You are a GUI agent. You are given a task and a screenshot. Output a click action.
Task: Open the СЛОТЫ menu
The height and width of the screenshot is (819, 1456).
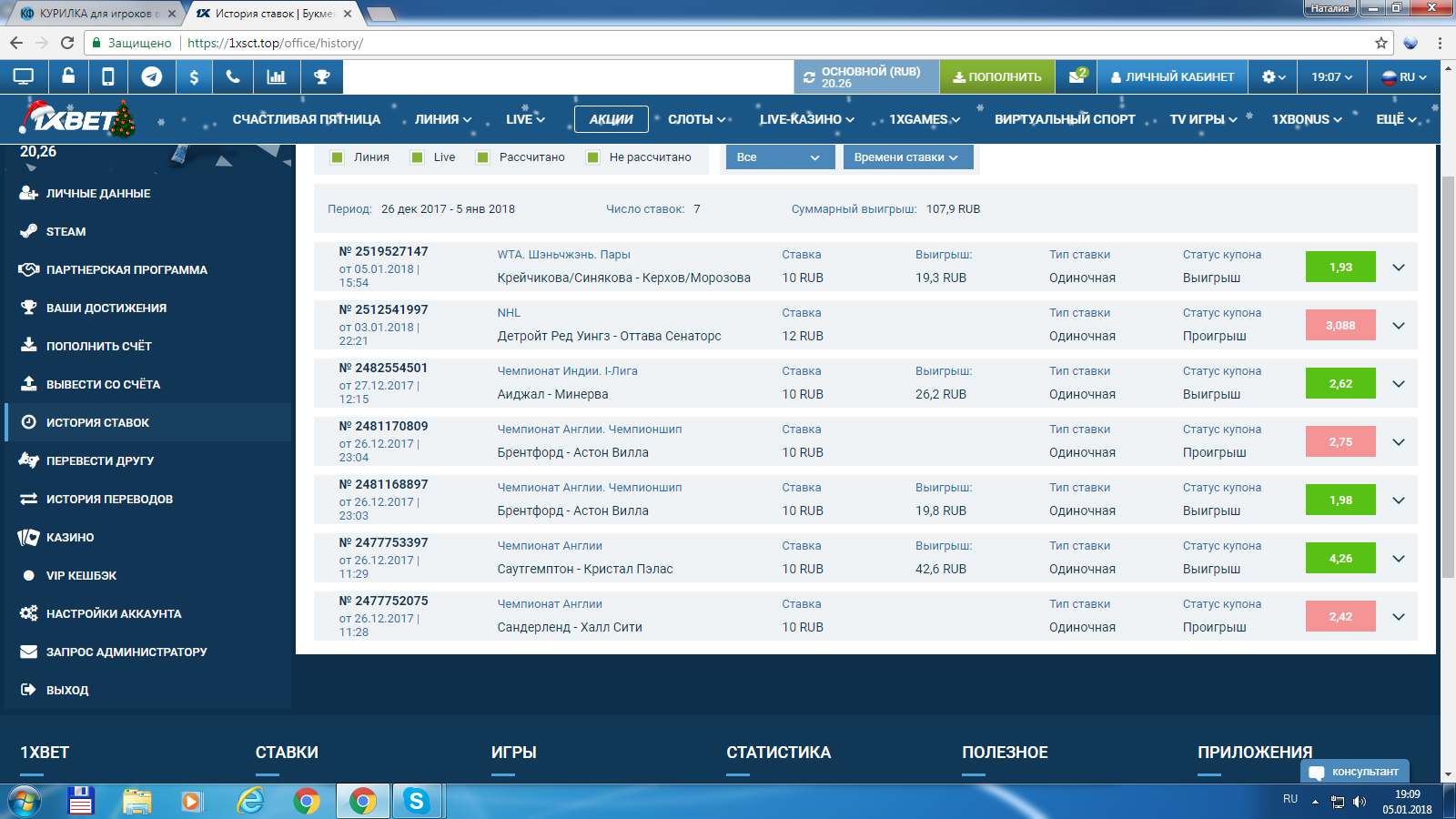(697, 119)
